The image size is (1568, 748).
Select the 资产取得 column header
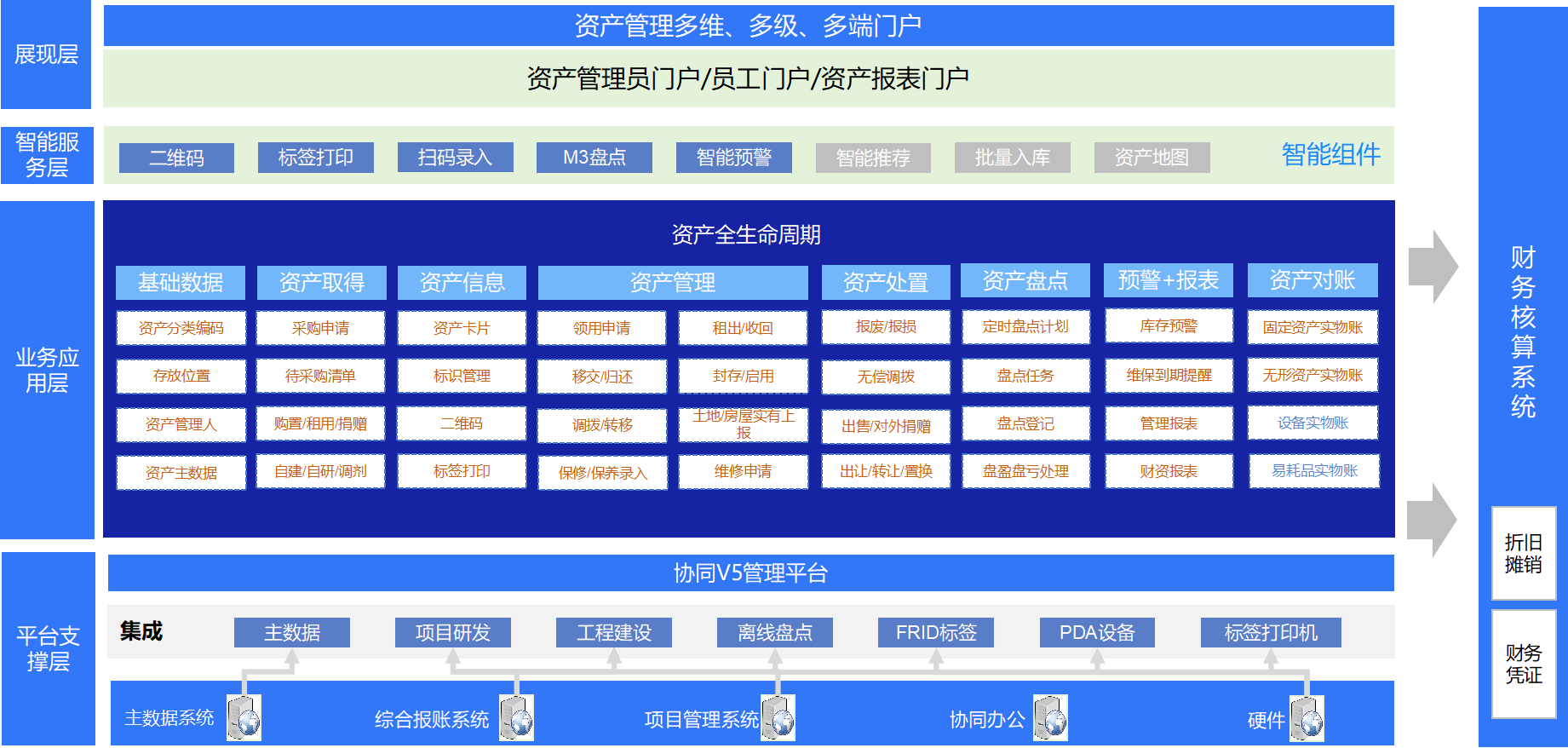click(321, 283)
